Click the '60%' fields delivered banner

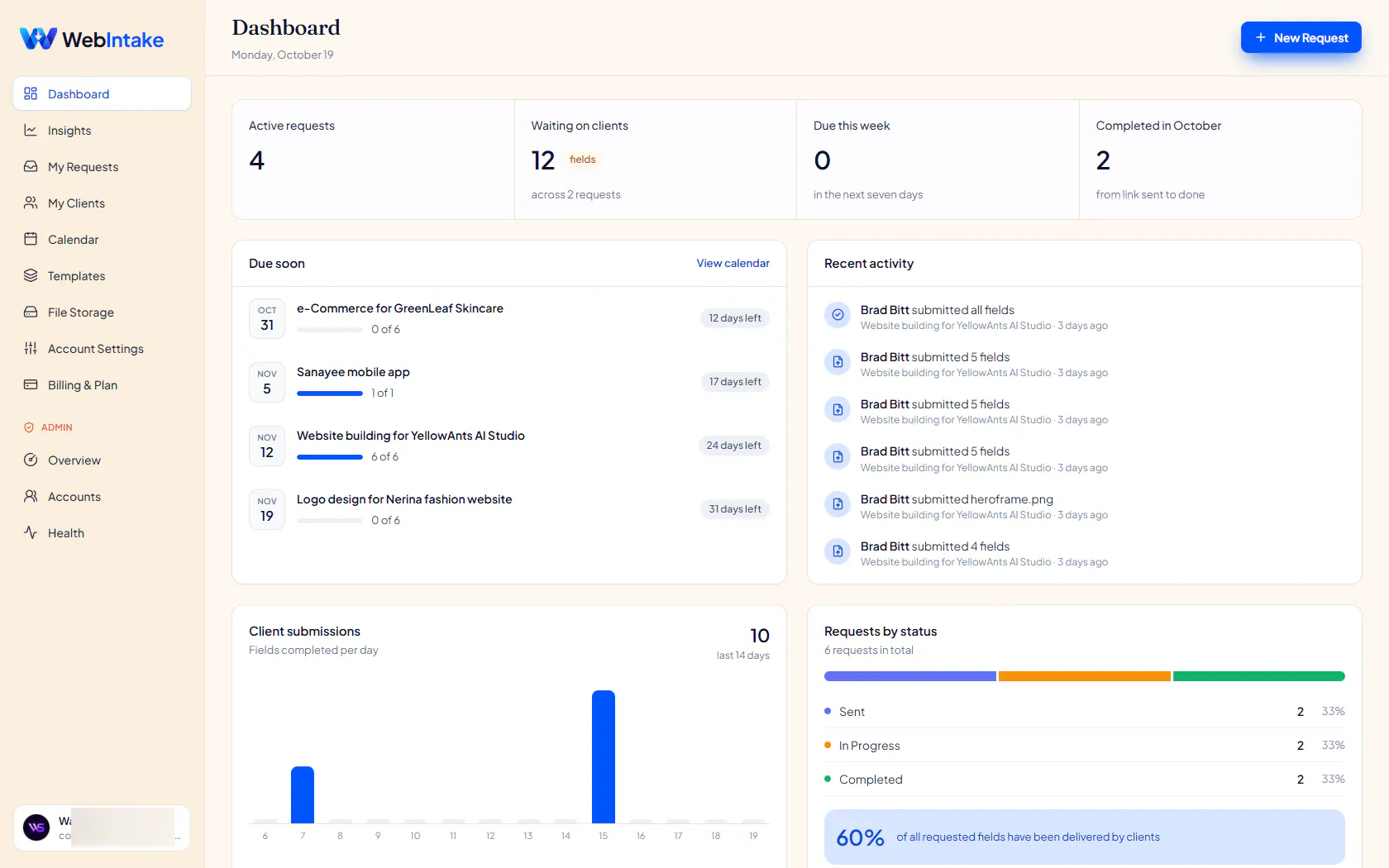click(x=1084, y=837)
